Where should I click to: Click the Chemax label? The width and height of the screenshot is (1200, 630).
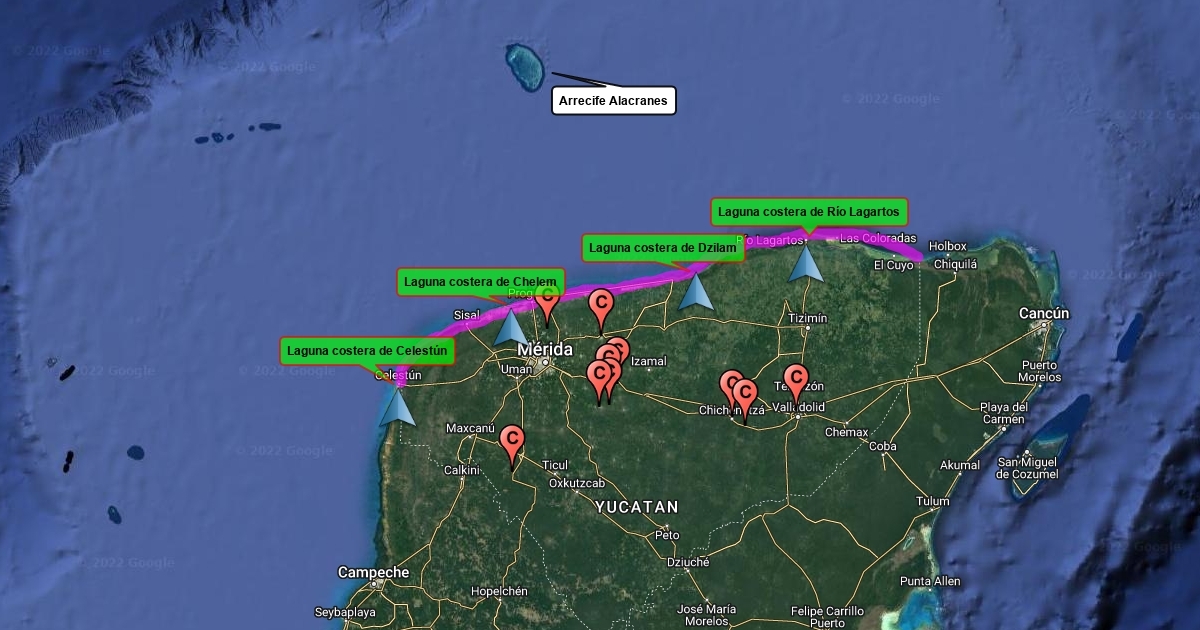click(x=847, y=433)
